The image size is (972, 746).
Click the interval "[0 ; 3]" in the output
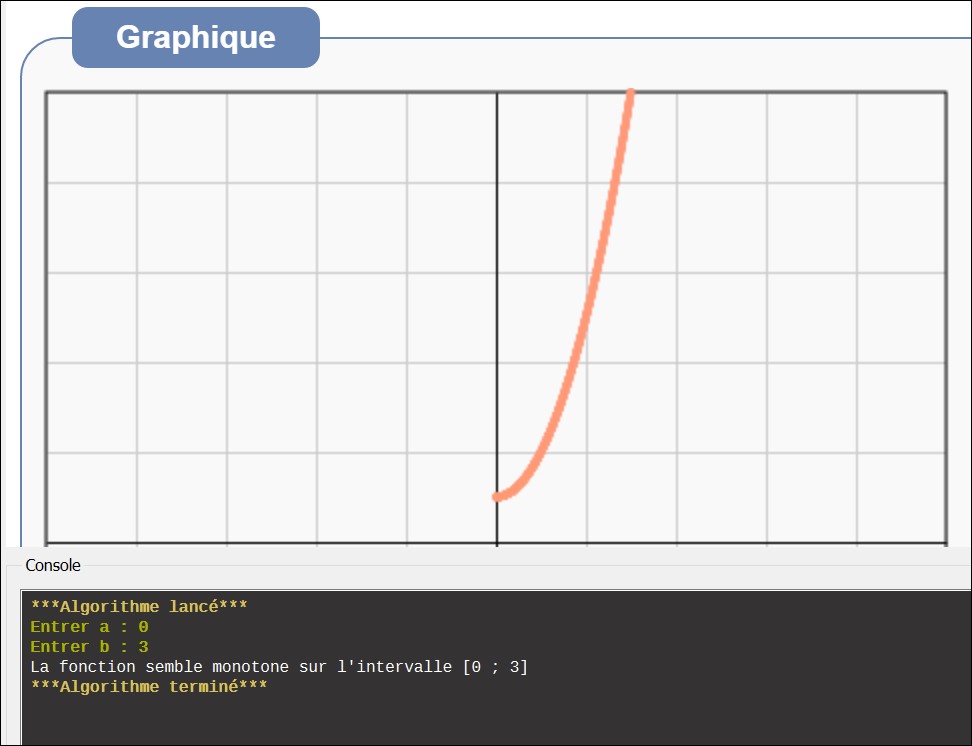(x=495, y=667)
